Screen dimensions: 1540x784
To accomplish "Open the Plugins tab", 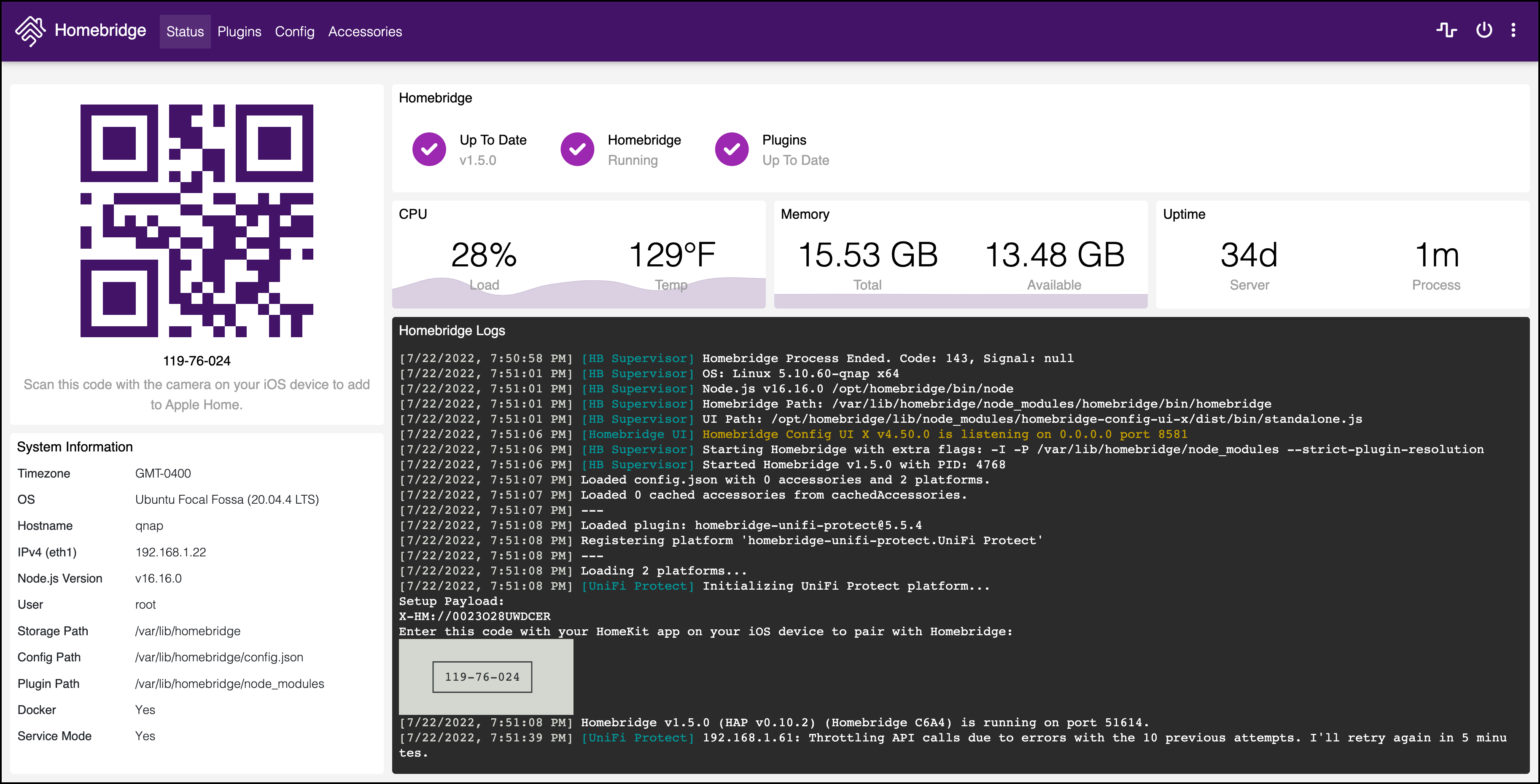I will [x=239, y=31].
